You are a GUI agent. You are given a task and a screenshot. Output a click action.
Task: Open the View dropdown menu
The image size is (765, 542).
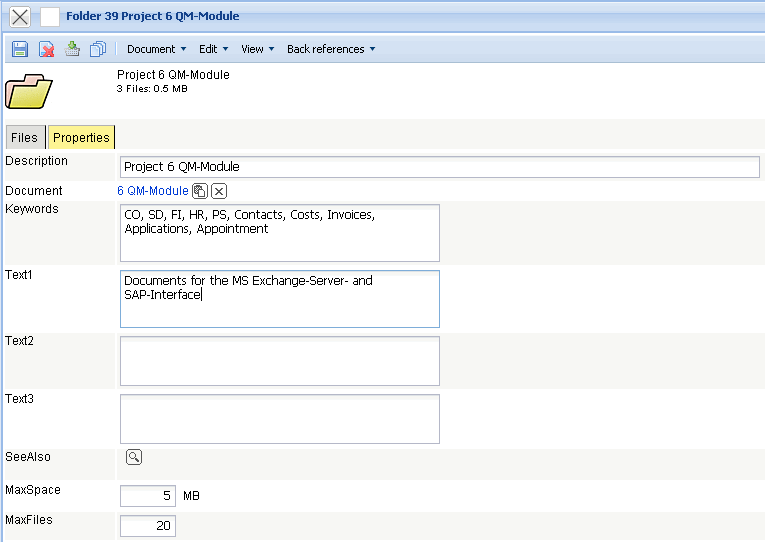(257, 49)
